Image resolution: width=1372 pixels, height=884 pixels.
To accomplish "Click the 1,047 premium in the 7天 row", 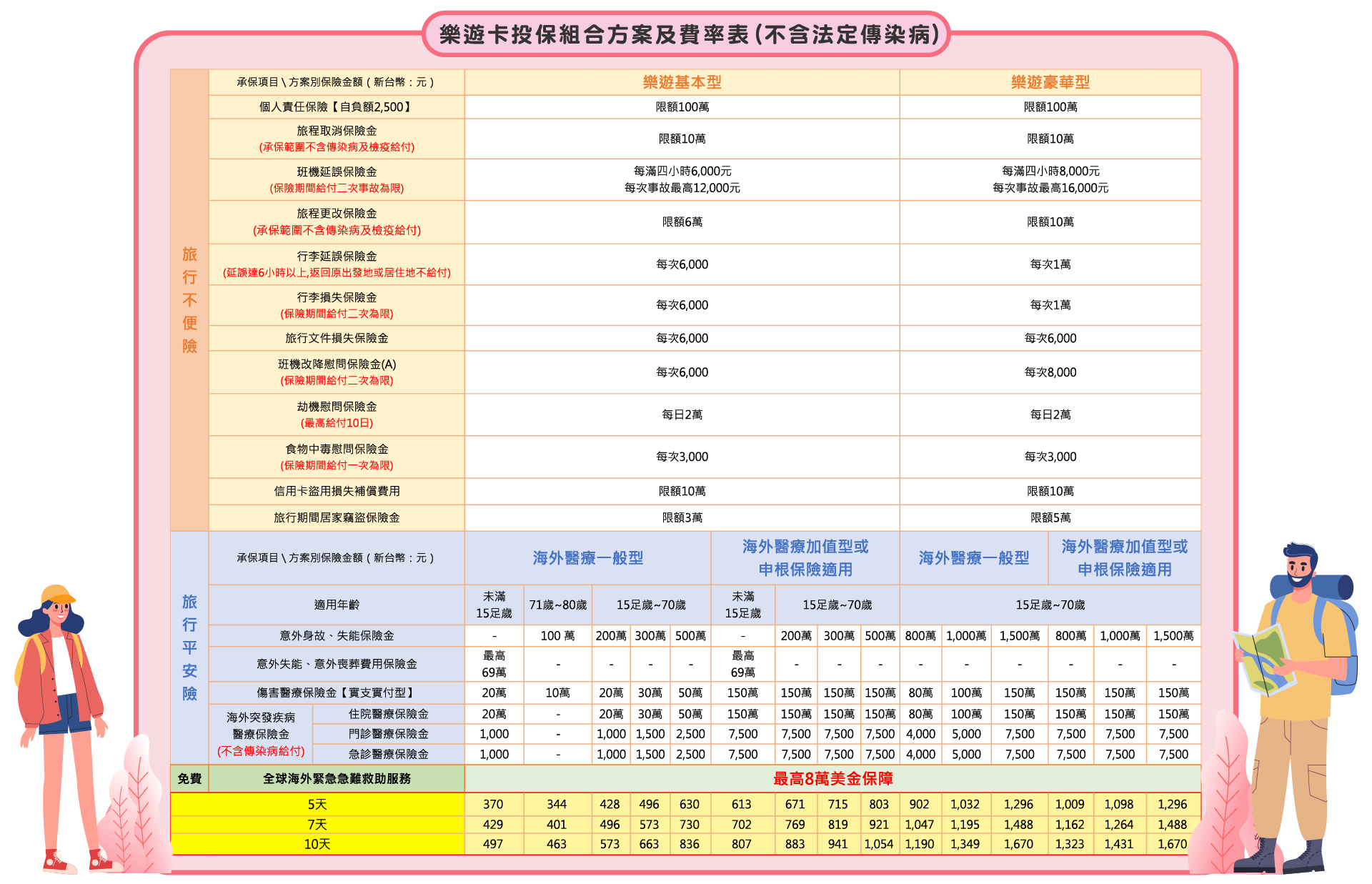I will [920, 824].
